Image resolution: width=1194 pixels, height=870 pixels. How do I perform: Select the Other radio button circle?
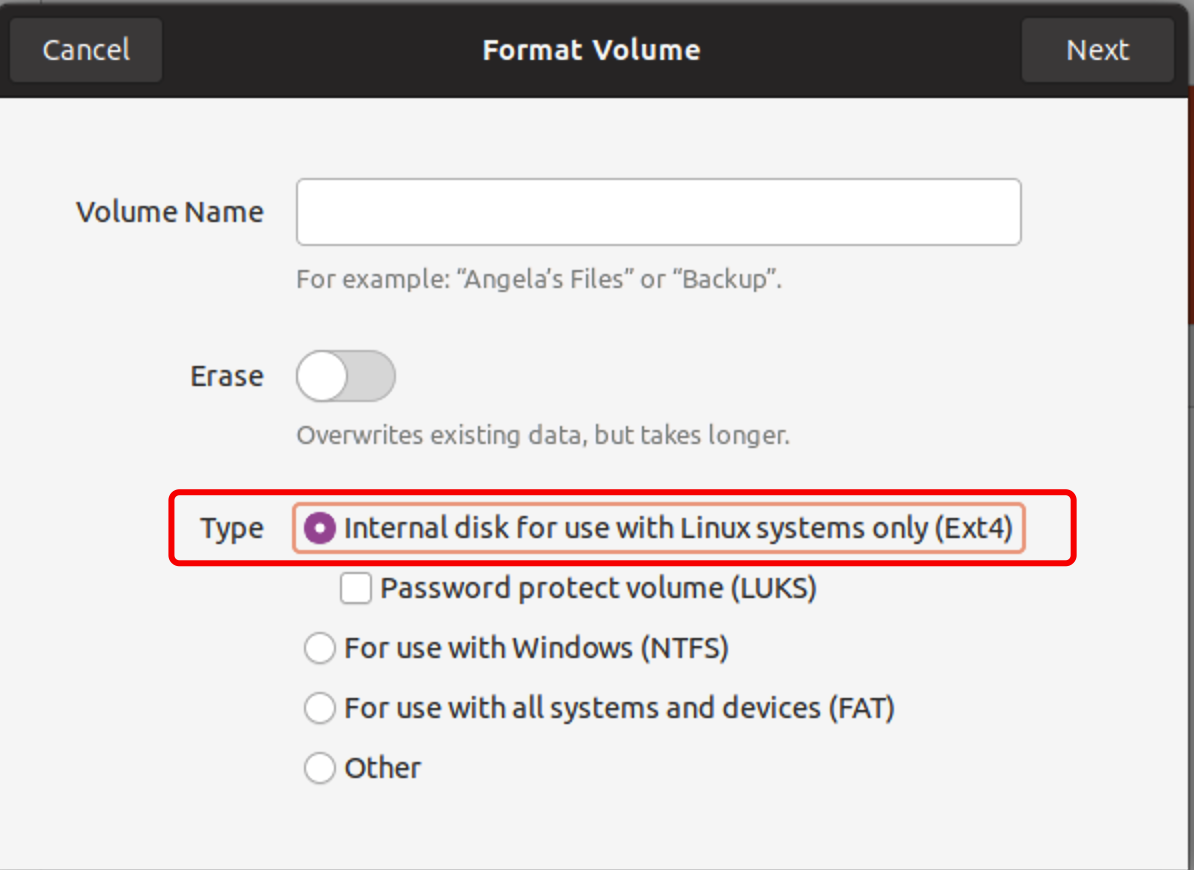pos(320,768)
